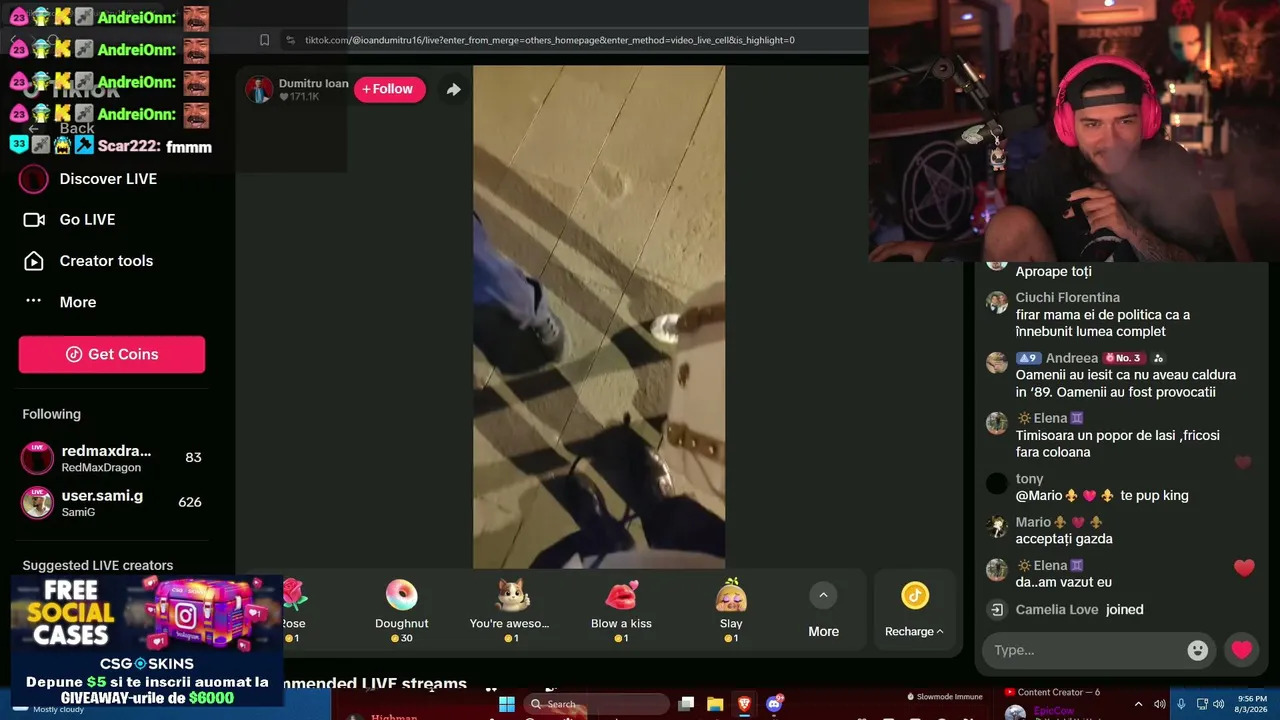Click Ciuchi Florentina's username in chat
The image size is (1280, 720).
1067,298
